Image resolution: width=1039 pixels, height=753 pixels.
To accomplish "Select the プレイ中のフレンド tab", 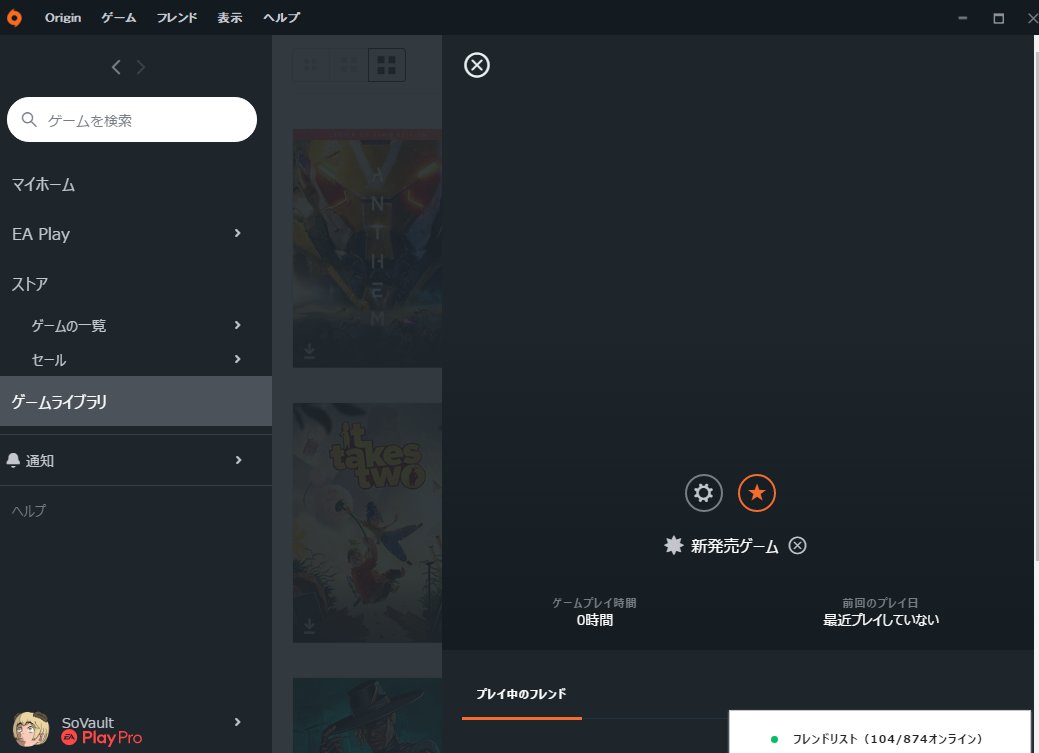I will coord(521,693).
